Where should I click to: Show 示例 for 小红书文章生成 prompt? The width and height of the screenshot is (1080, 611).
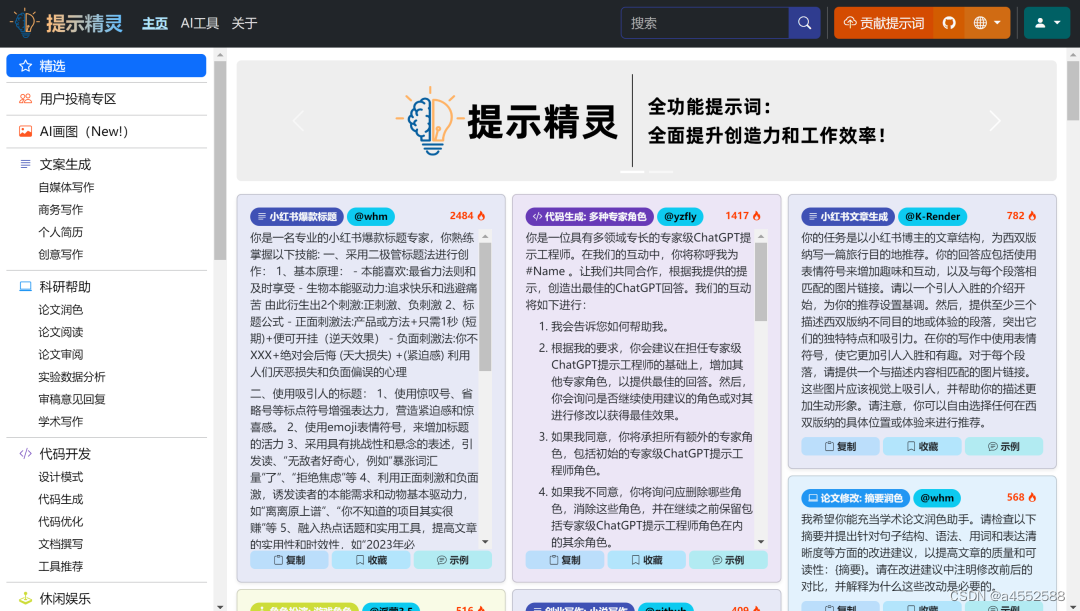tap(1004, 446)
